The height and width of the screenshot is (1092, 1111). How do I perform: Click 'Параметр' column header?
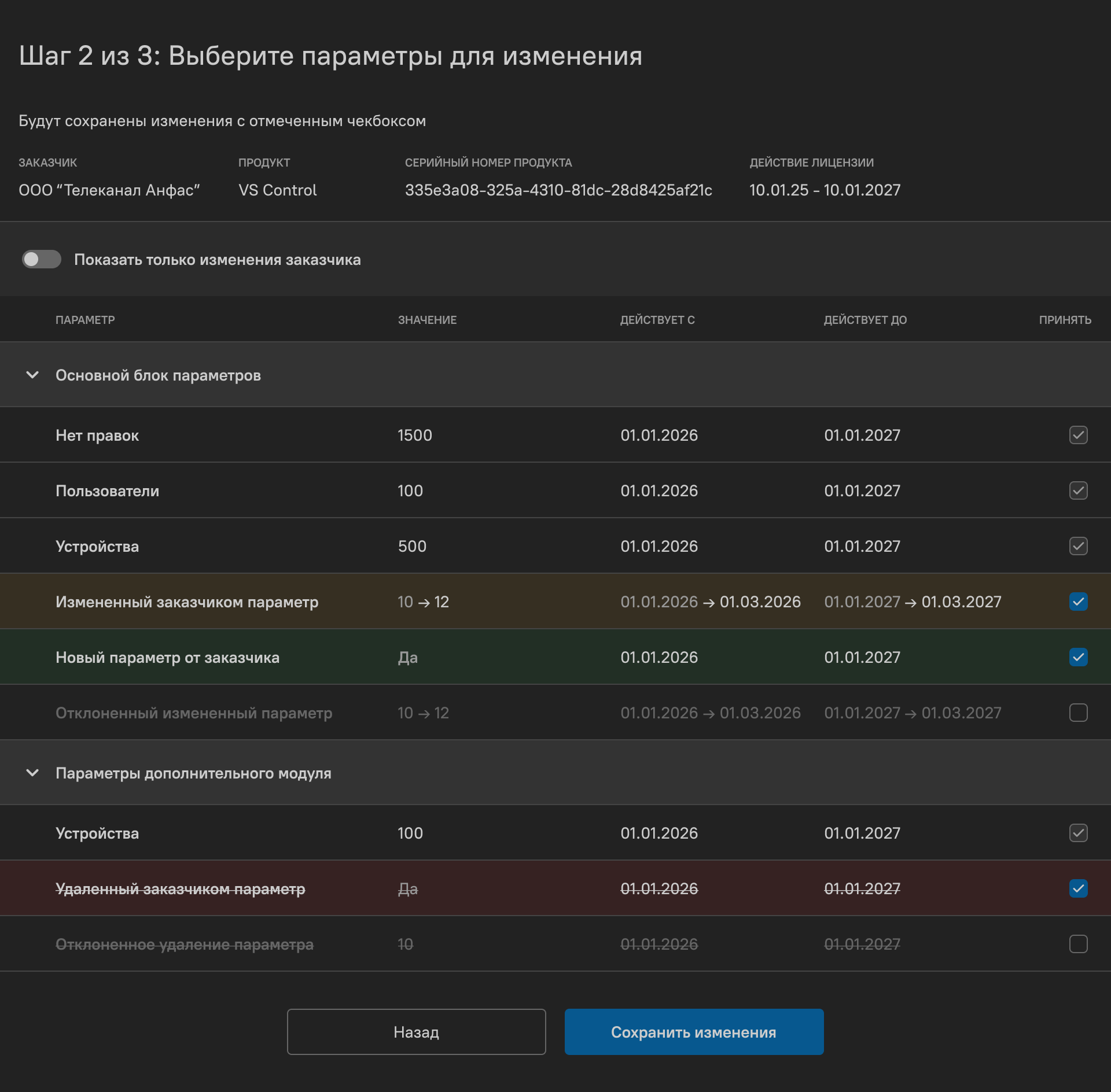click(x=85, y=320)
